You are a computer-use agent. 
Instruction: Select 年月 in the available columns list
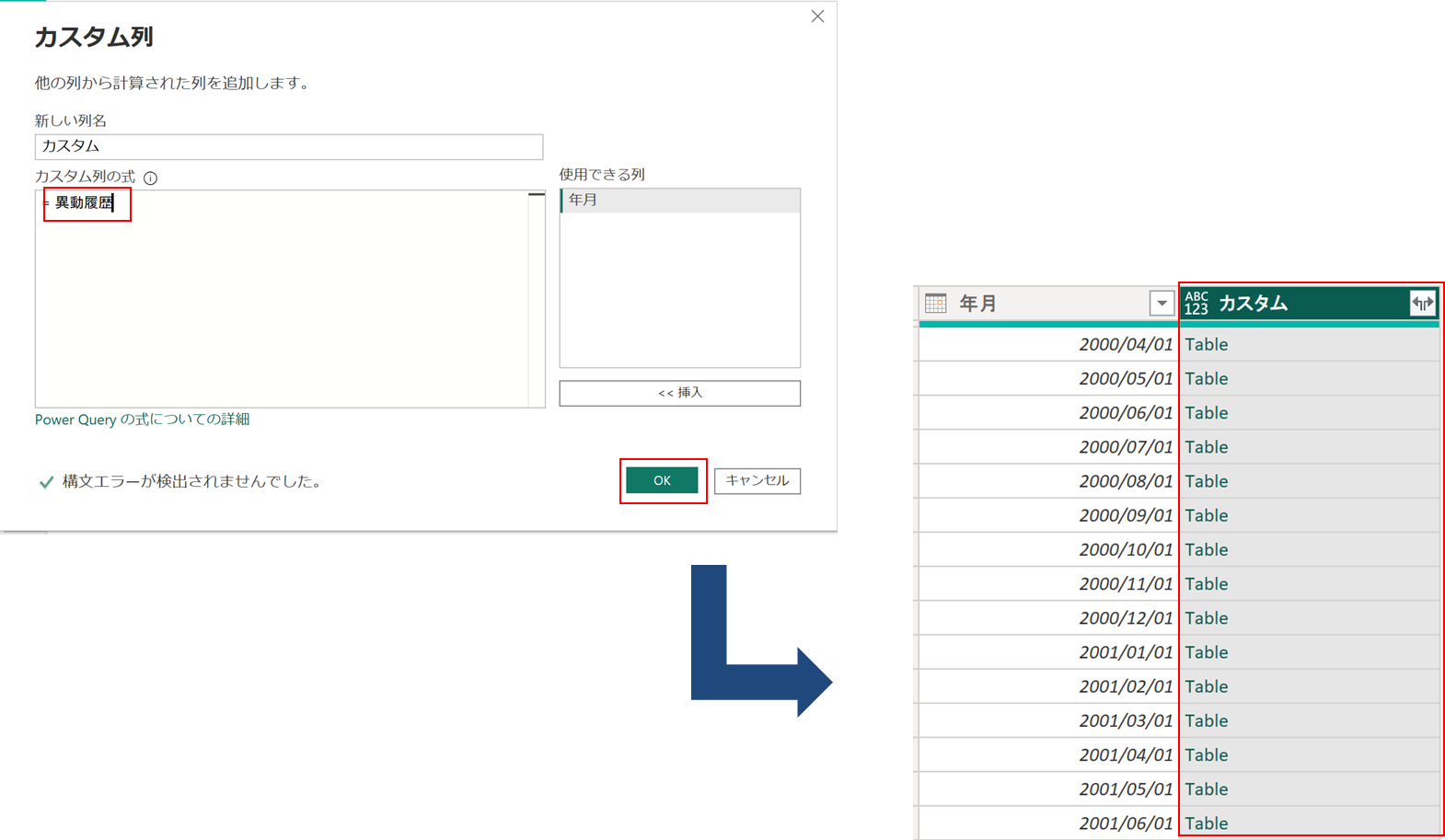click(x=680, y=200)
